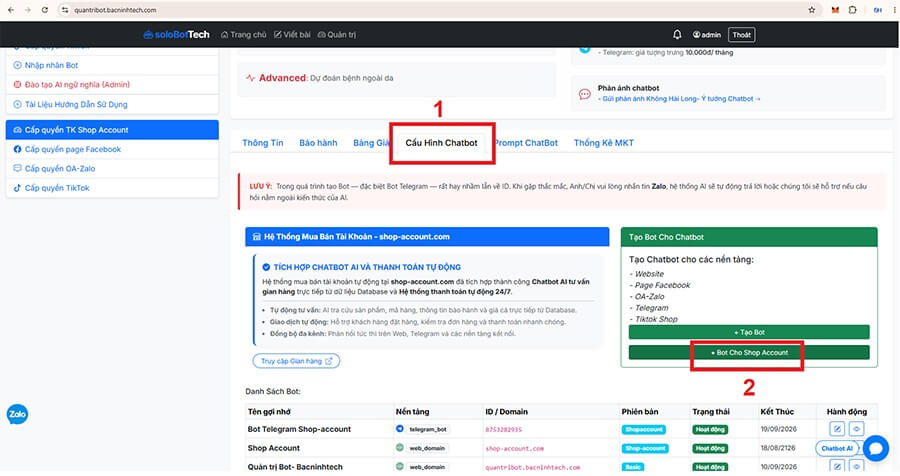Viewport: 900px width, 476px height.
Task: Switch to Thống Kê MKT tab
Action: [604, 142]
